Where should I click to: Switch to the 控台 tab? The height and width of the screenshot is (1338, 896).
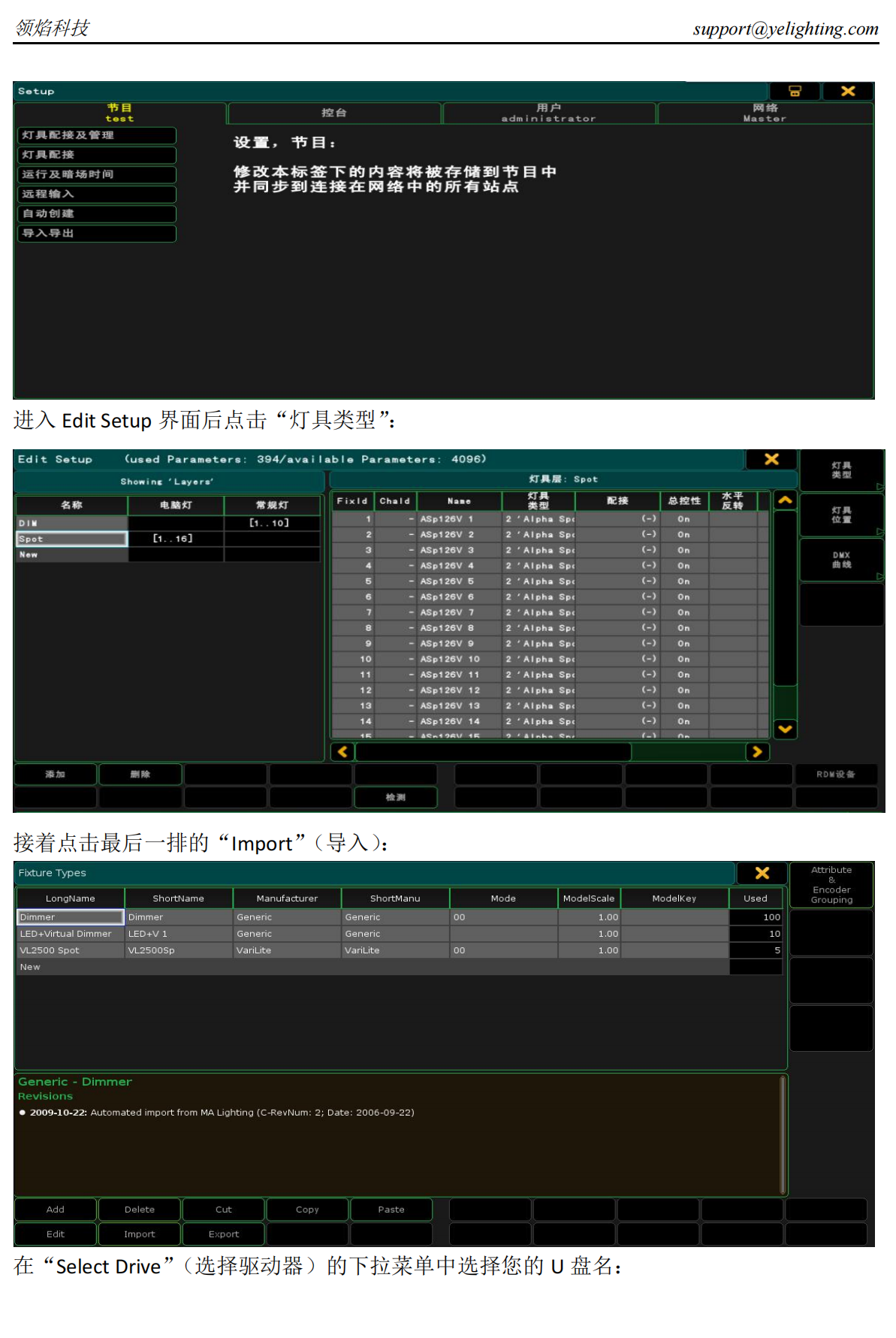[333, 113]
